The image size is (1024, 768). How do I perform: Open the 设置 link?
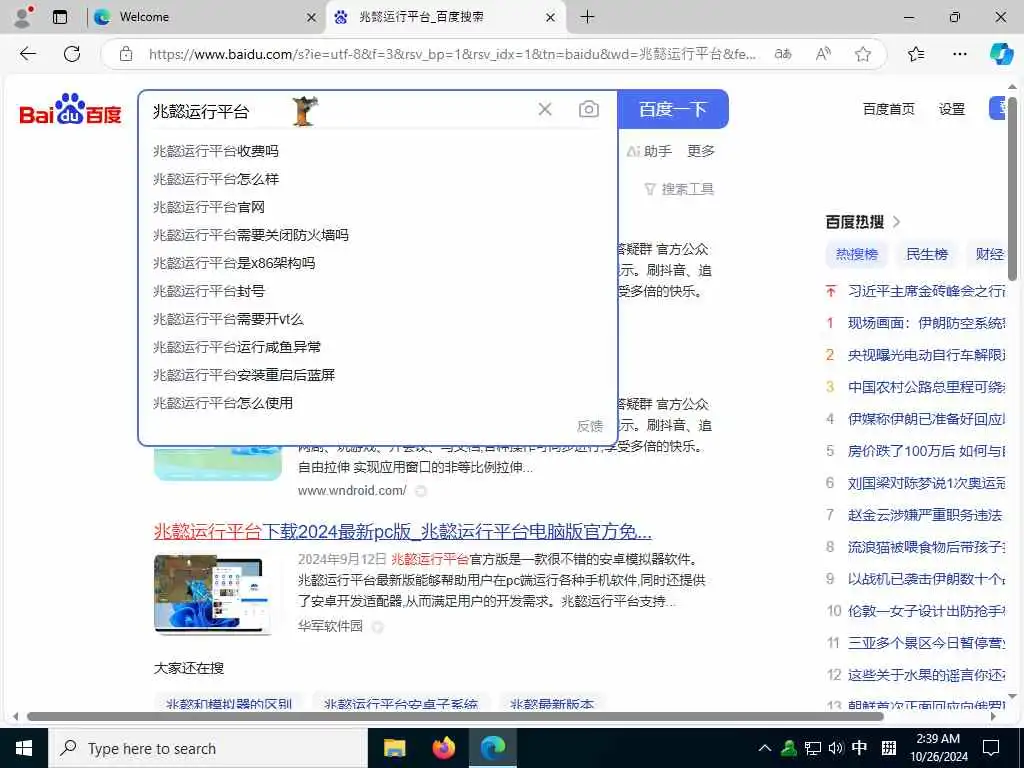tap(952, 109)
